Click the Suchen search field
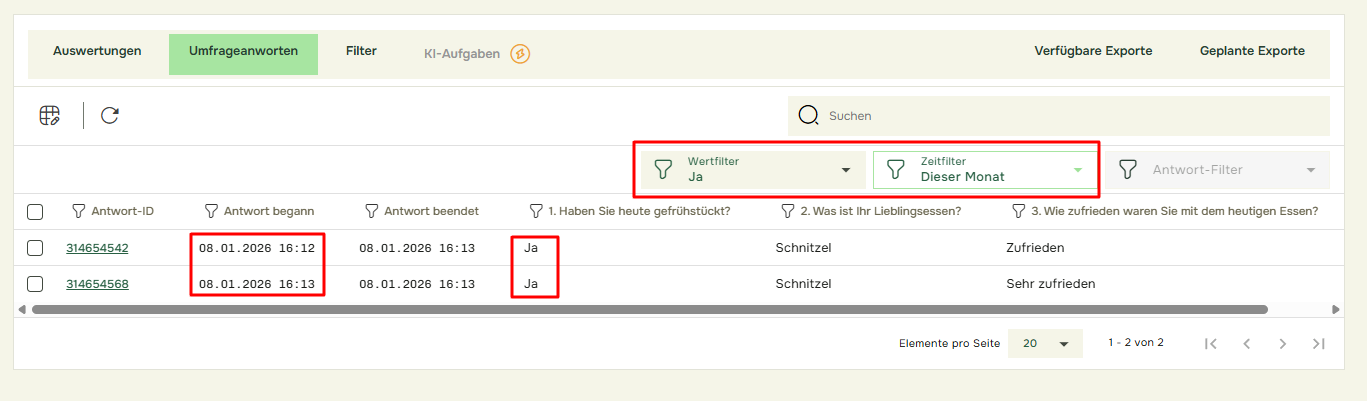This screenshot has height=401, width=1367. coord(1060,116)
